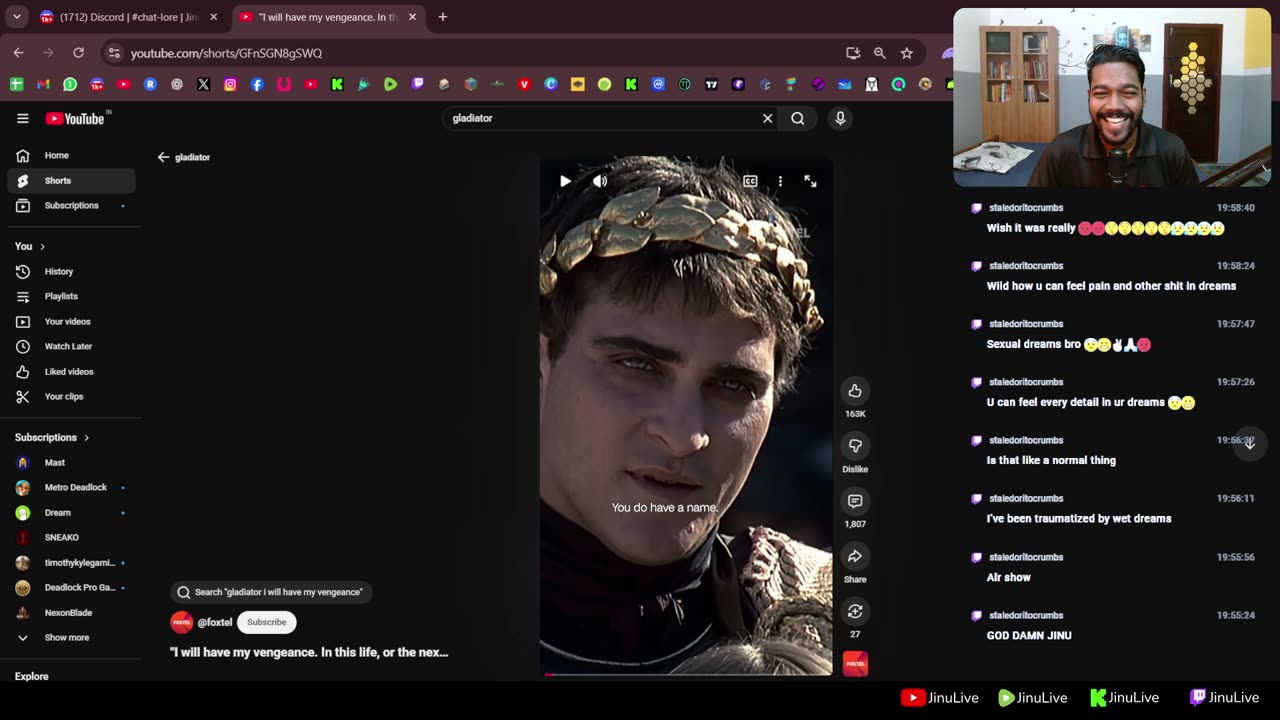
Task: Remix this Short
Action: tap(855, 611)
